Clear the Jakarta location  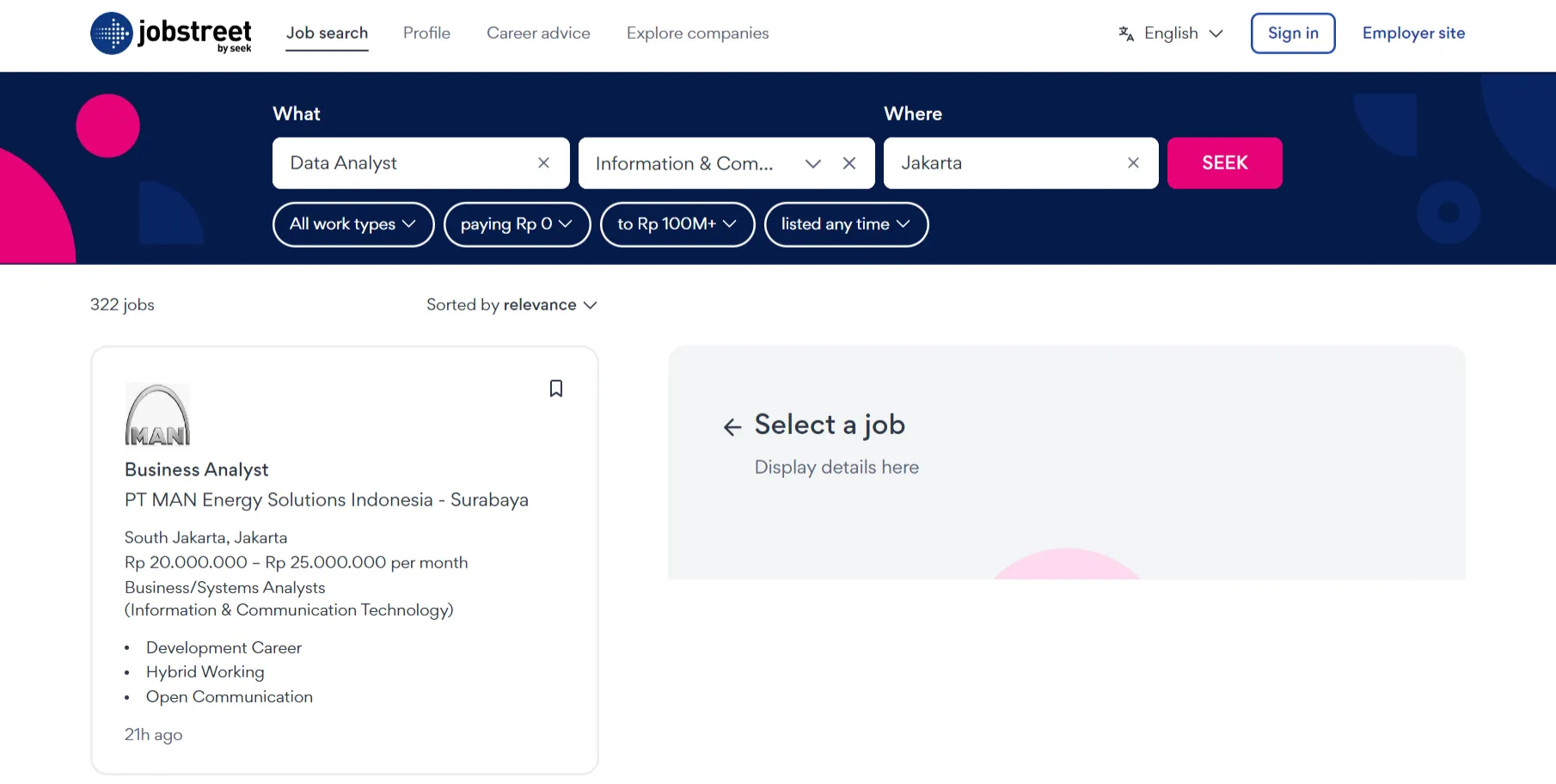click(1133, 163)
